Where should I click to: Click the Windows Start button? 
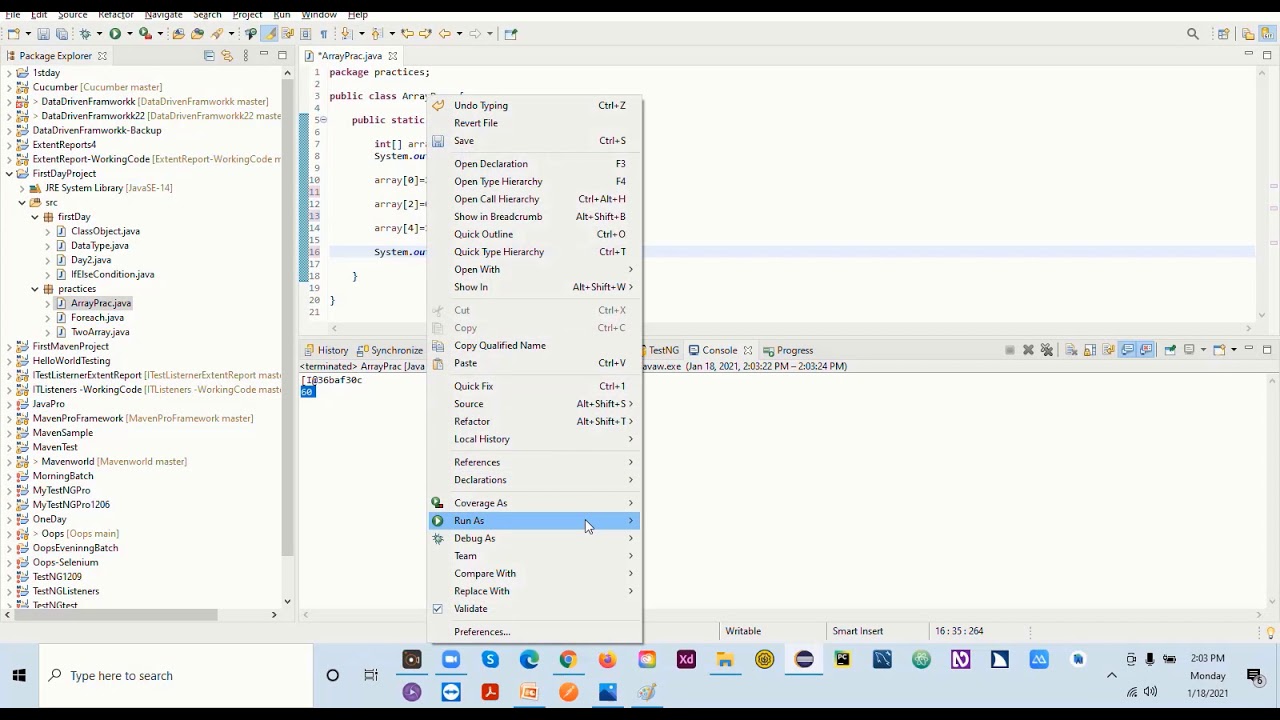pos(19,676)
